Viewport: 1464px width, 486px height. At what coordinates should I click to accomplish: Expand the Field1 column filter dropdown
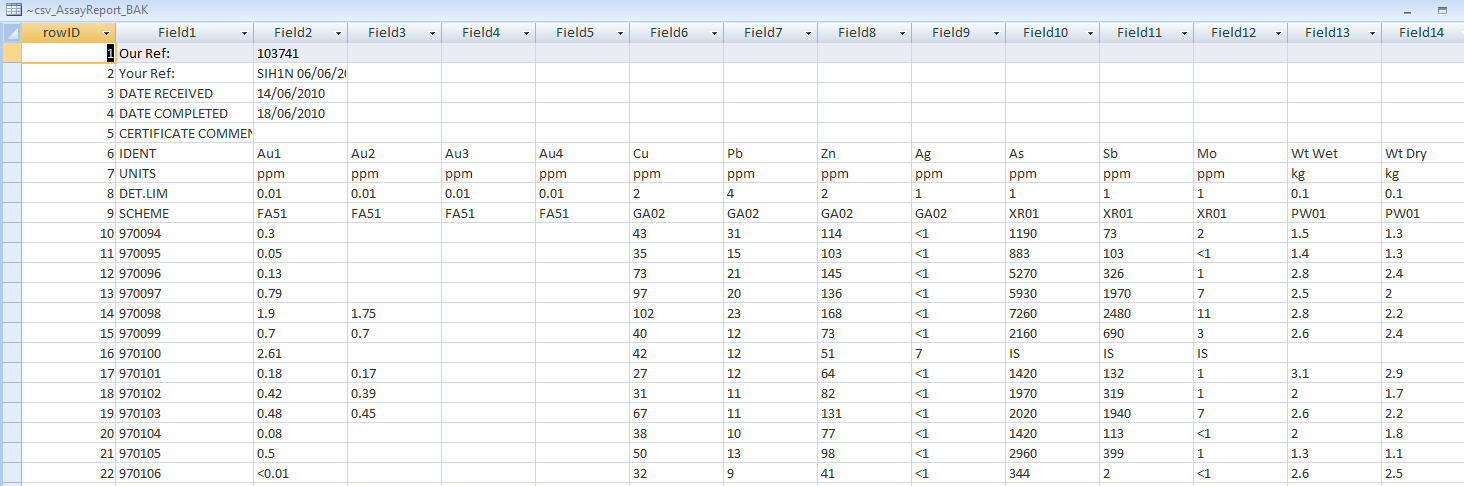click(243, 33)
